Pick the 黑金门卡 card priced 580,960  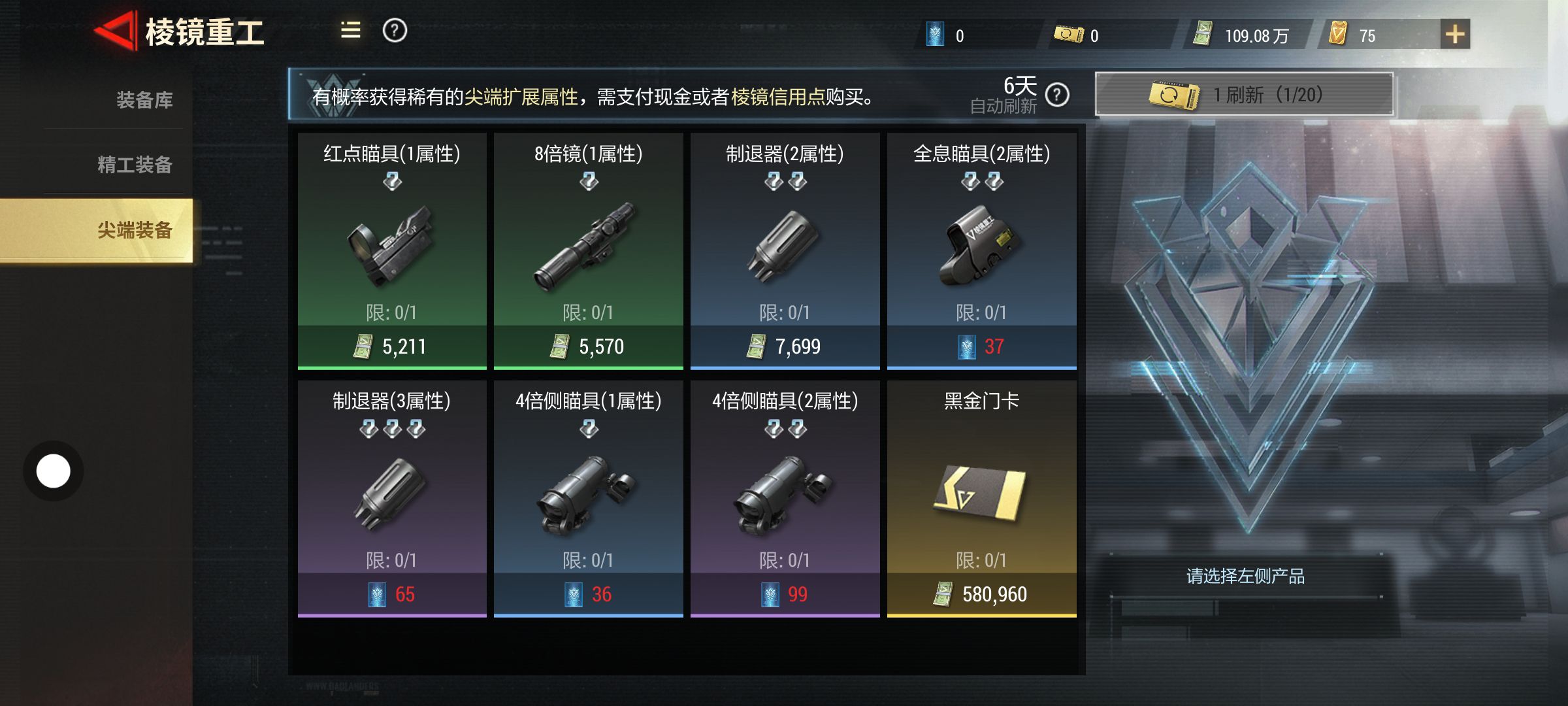[x=981, y=499]
